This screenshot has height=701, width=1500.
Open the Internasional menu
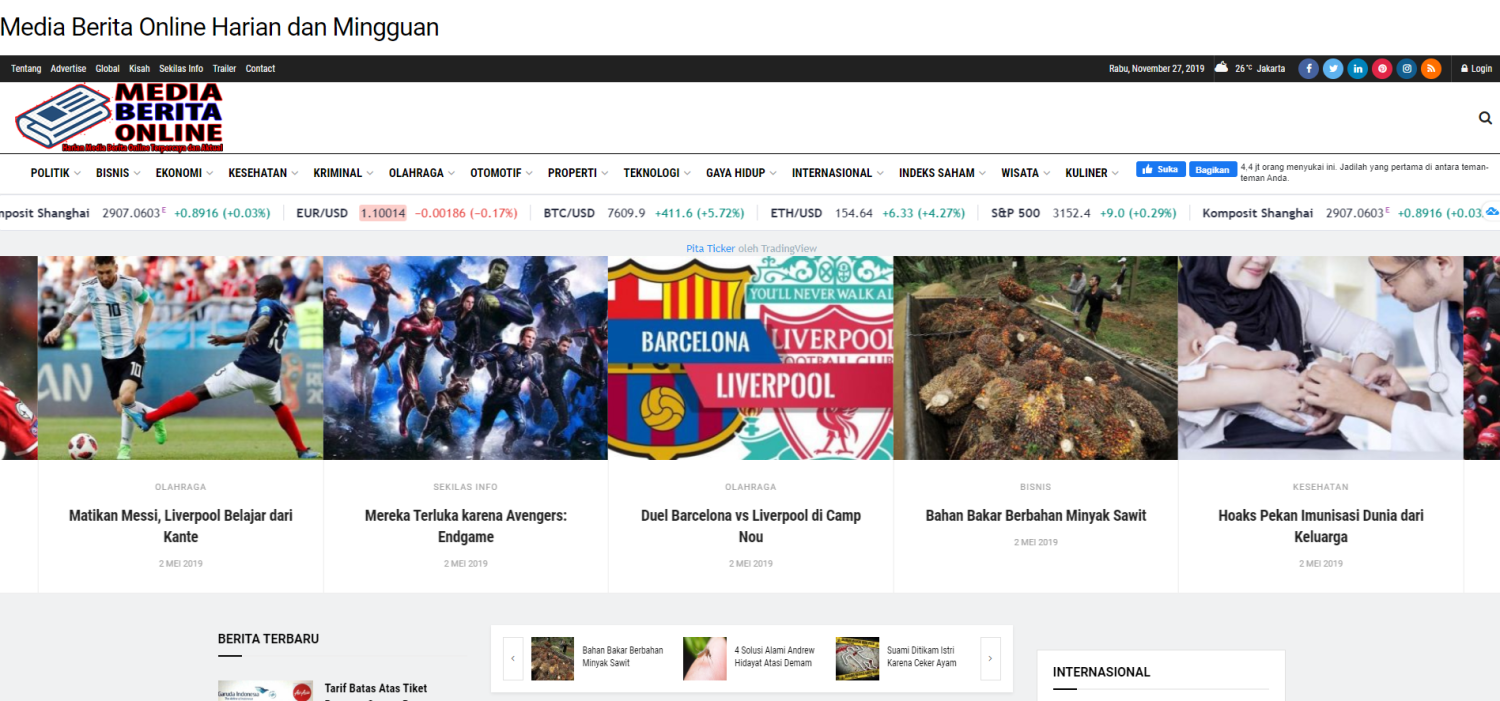click(837, 173)
